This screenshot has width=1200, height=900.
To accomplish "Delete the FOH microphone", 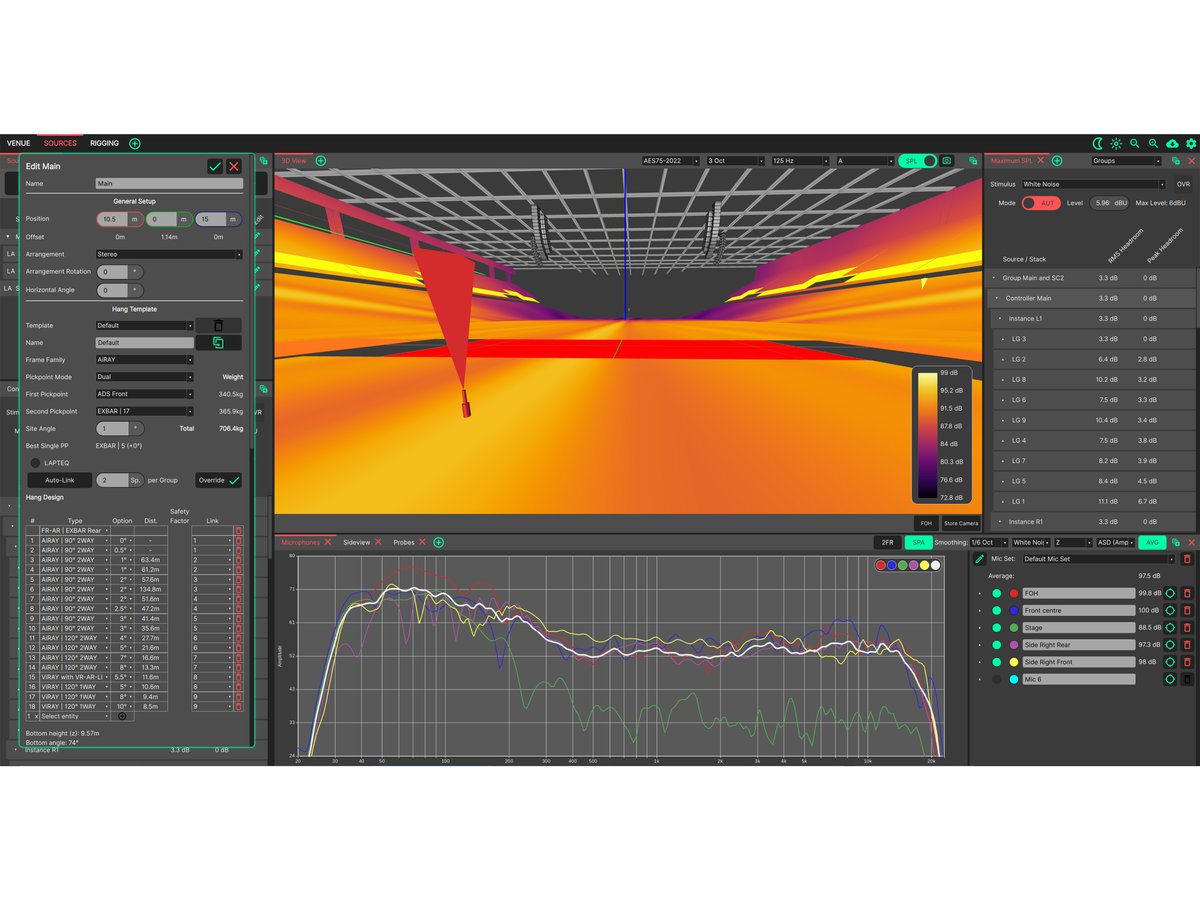I will (1187, 593).
